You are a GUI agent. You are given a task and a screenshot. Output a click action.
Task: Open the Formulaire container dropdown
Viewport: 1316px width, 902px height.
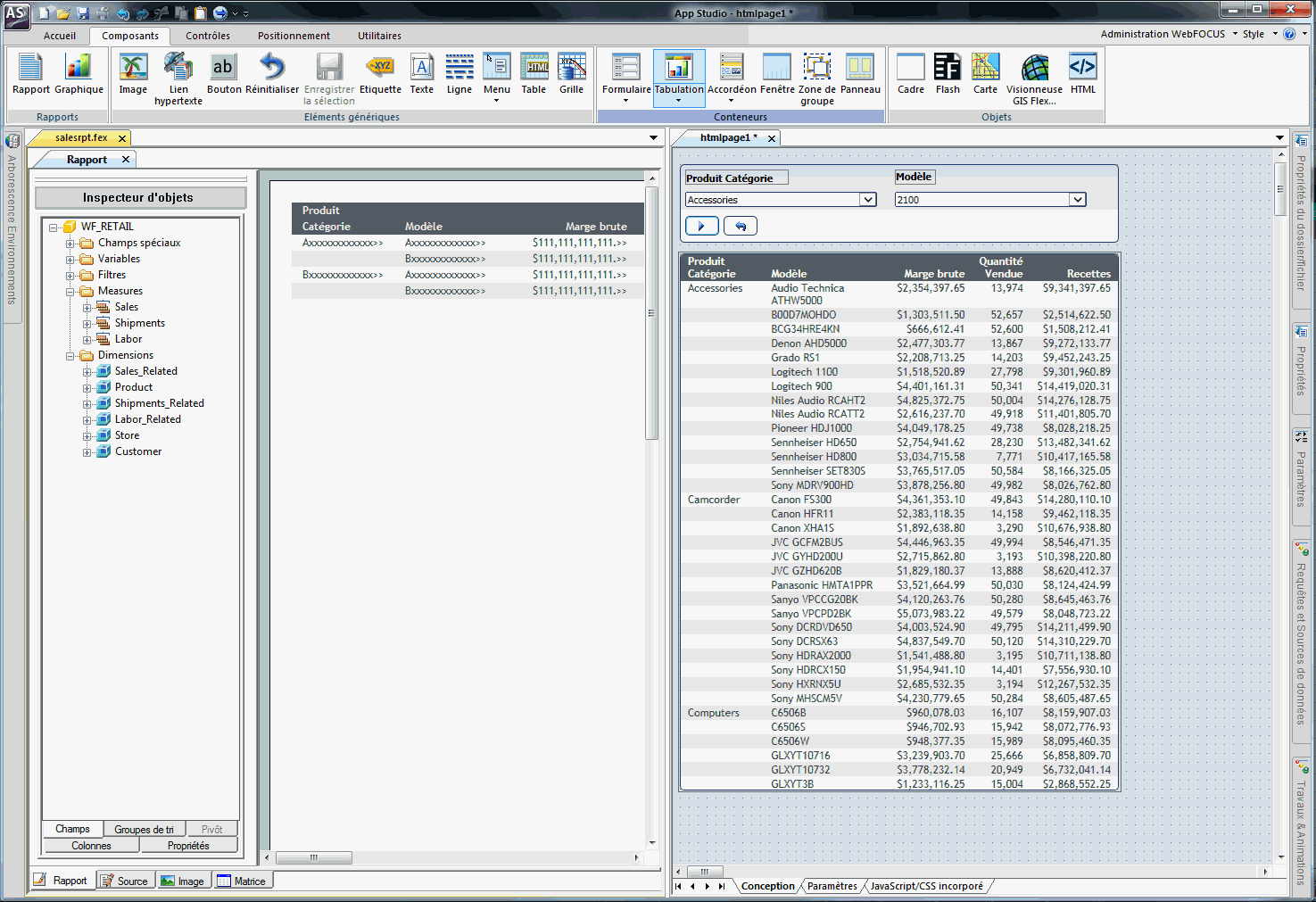pyautogui.click(x=626, y=100)
